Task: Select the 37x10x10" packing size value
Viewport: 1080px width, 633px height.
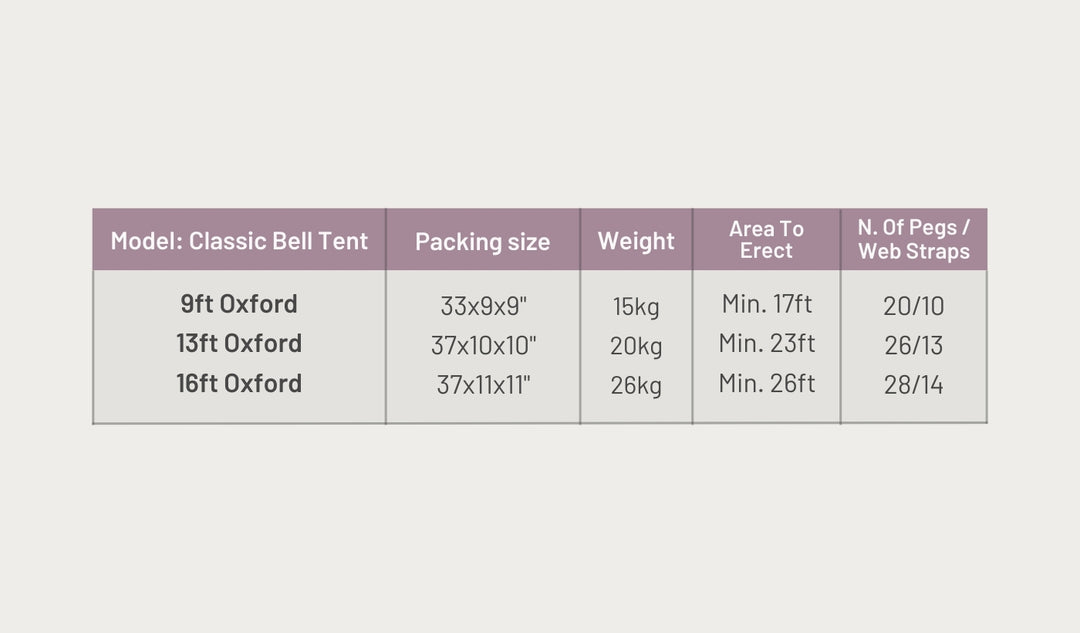Action: point(484,346)
